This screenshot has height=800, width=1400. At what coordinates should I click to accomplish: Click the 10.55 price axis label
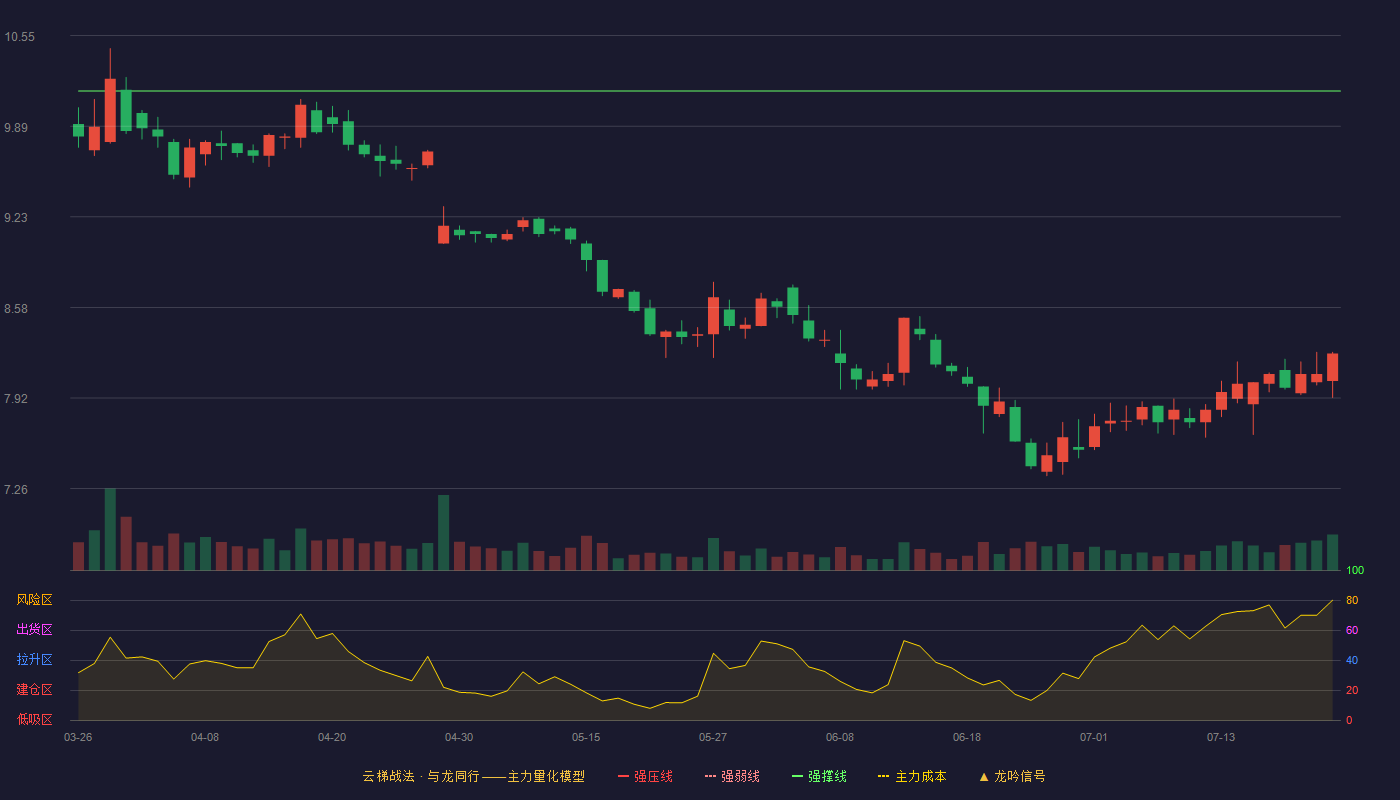[x=19, y=37]
